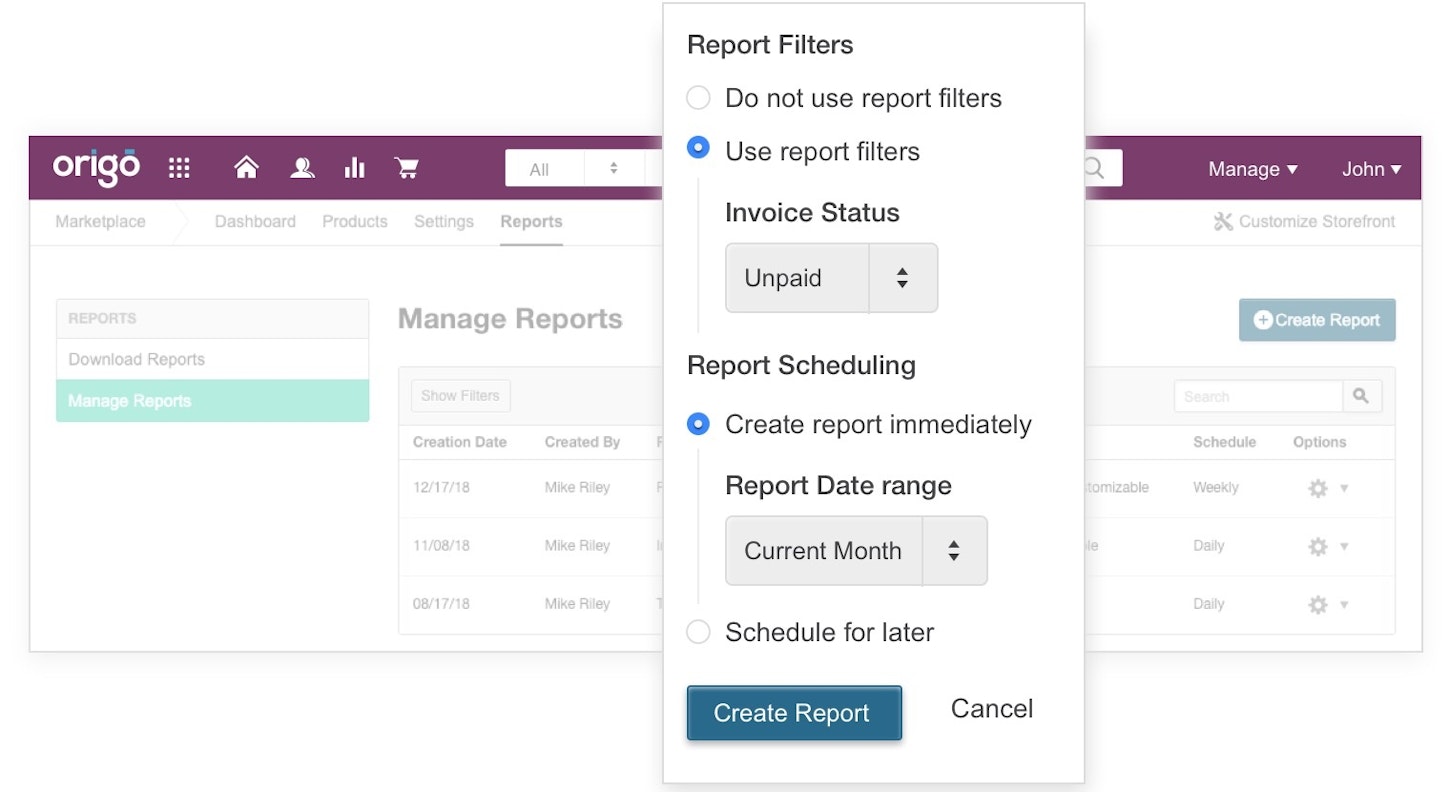Choose the Schedule for later option

coord(698,632)
